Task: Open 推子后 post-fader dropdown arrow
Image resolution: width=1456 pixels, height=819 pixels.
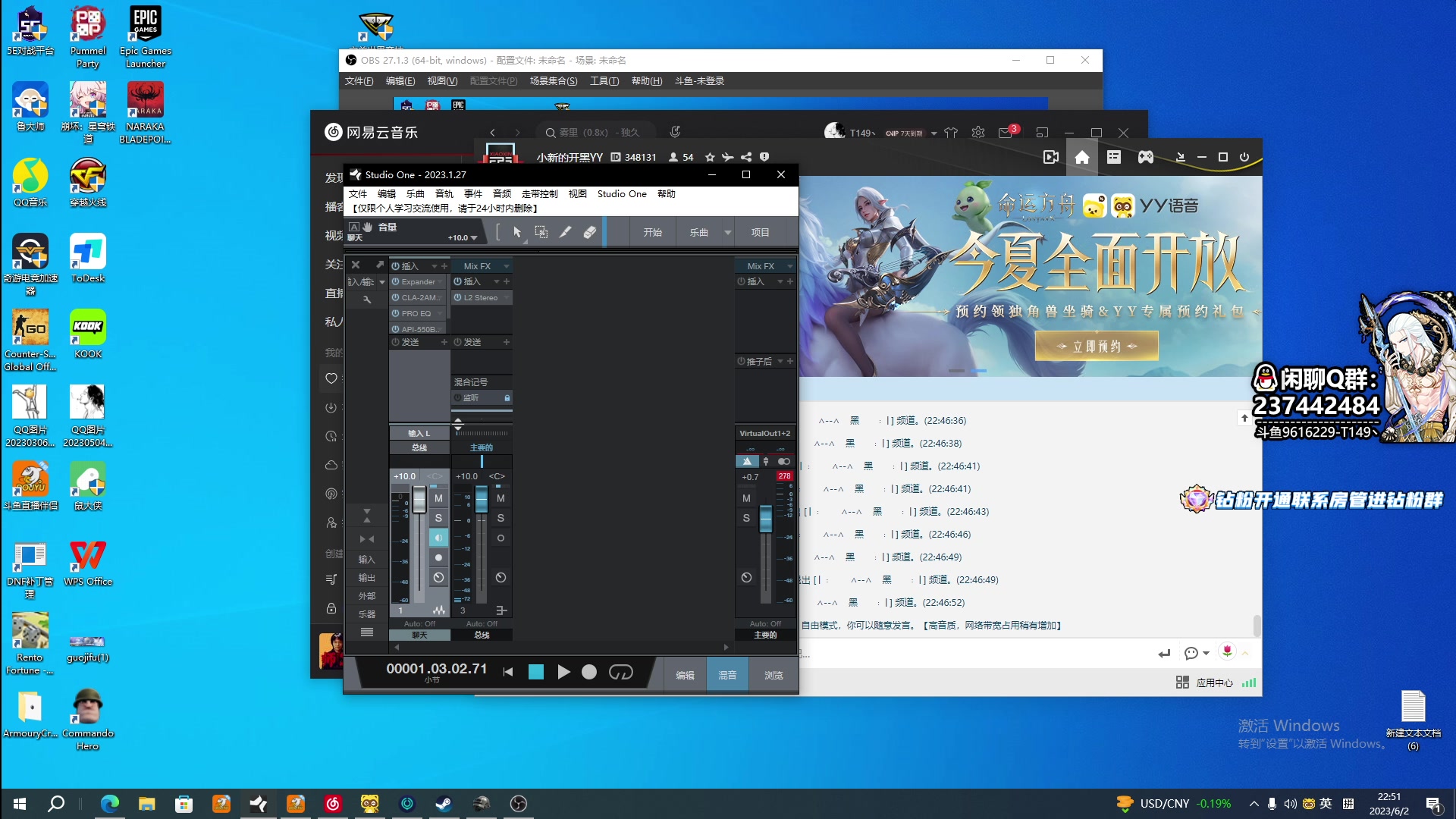Action: [x=780, y=362]
